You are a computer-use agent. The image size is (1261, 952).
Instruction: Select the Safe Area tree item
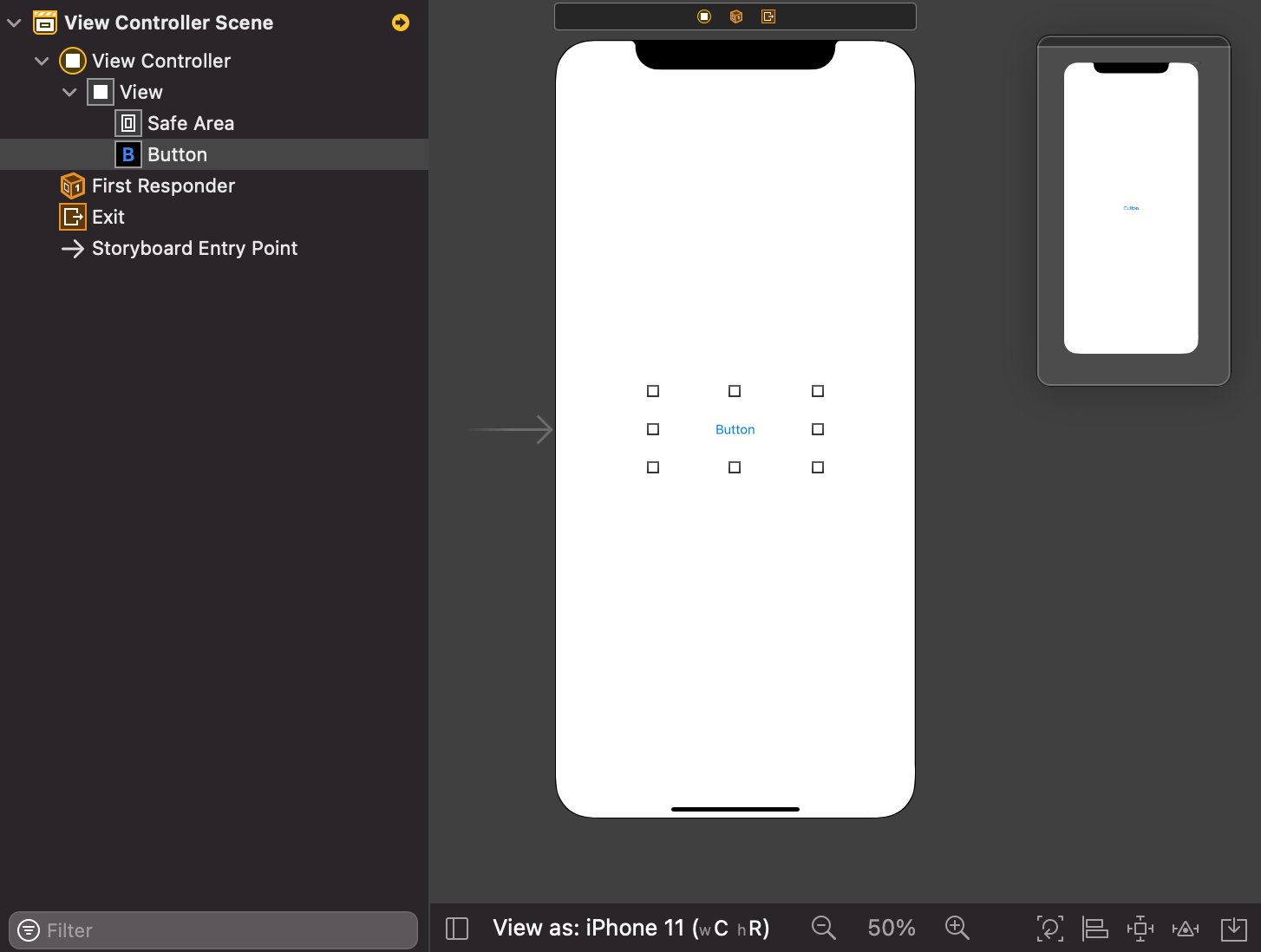(190, 123)
